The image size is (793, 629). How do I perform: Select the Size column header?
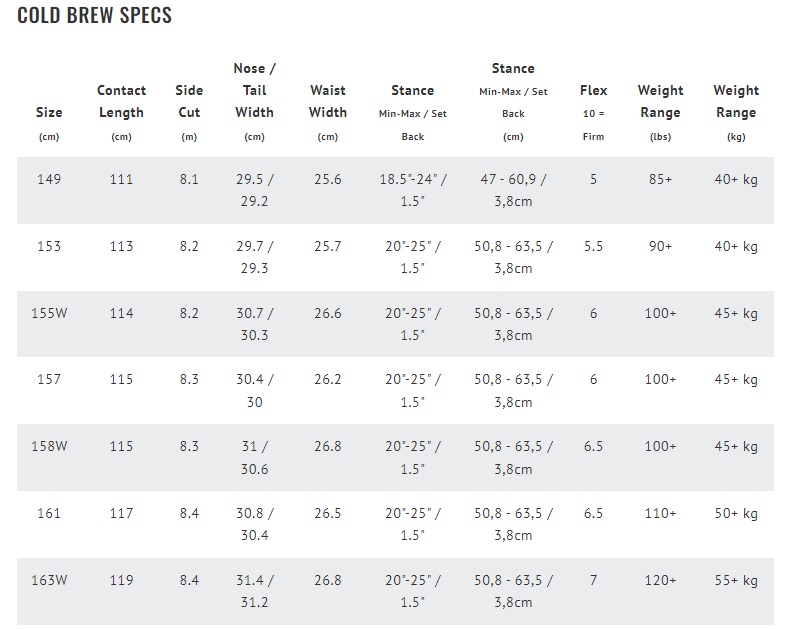(49, 123)
